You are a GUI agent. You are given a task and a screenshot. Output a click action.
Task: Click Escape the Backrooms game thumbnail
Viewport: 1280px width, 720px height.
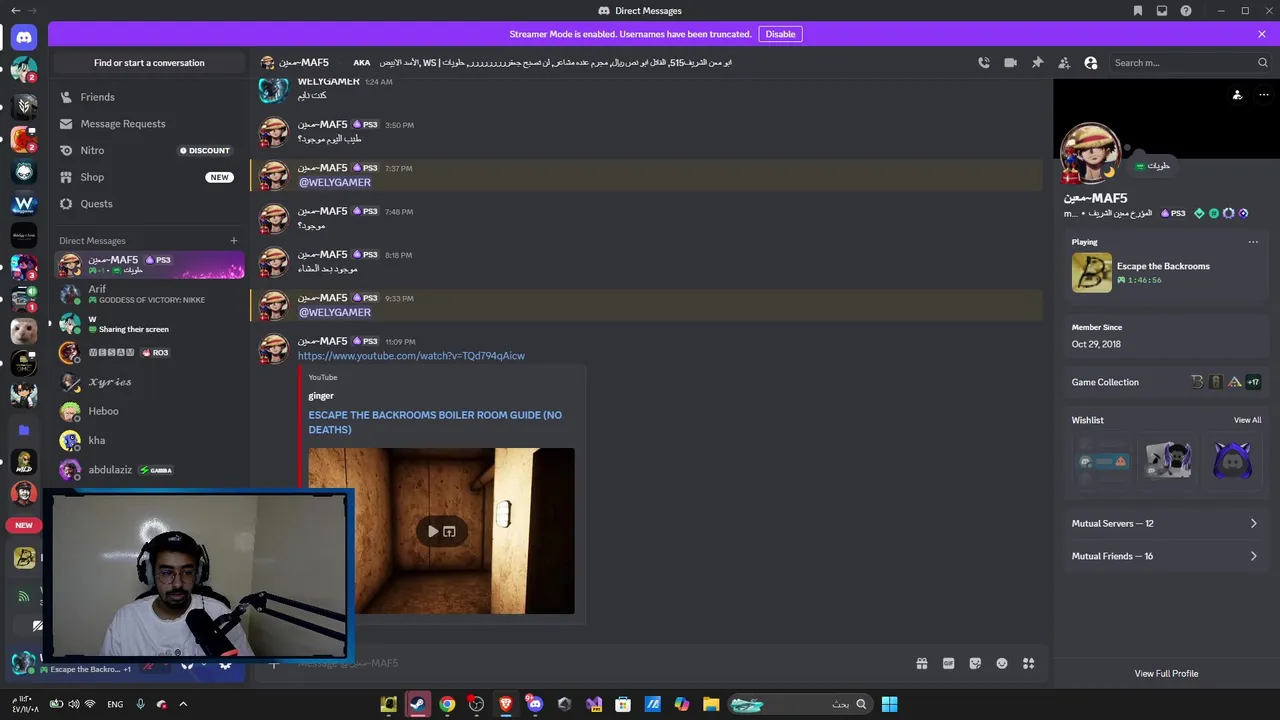click(x=1091, y=272)
